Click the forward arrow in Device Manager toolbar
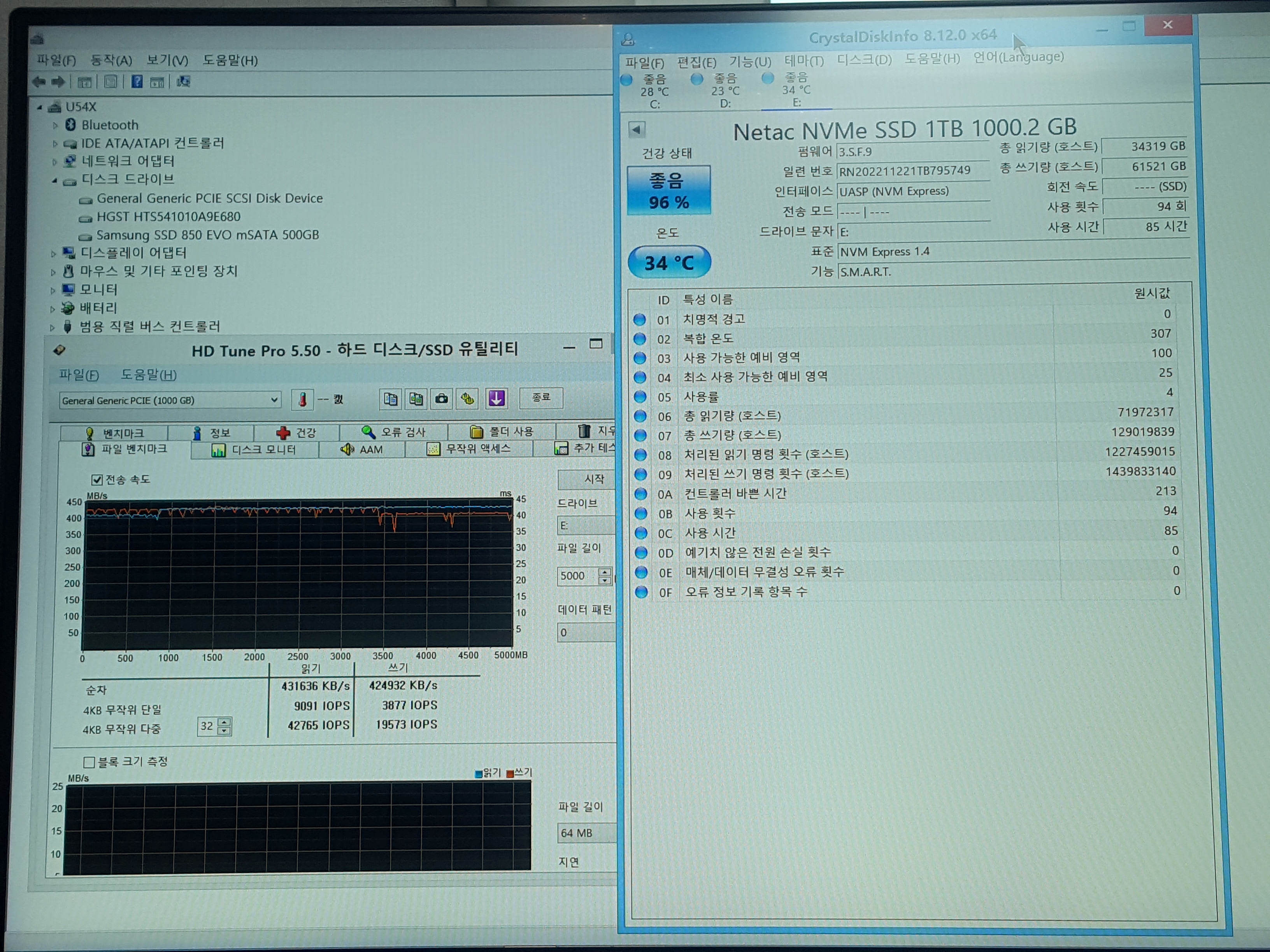1270x952 pixels. 58,82
